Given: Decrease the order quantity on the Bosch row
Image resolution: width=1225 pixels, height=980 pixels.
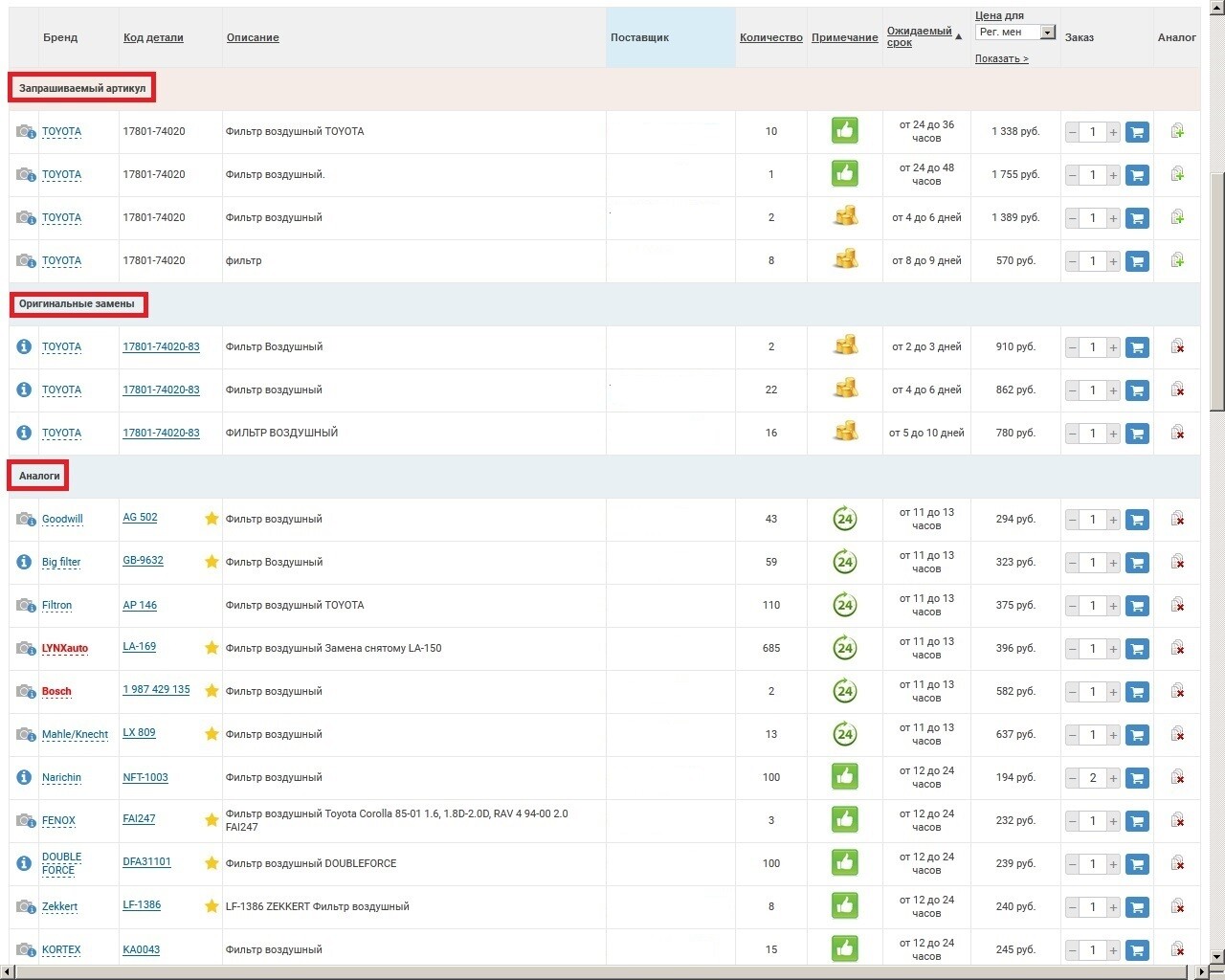Looking at the screenshot, I should pyautogui.click(x=1072, y=692).
